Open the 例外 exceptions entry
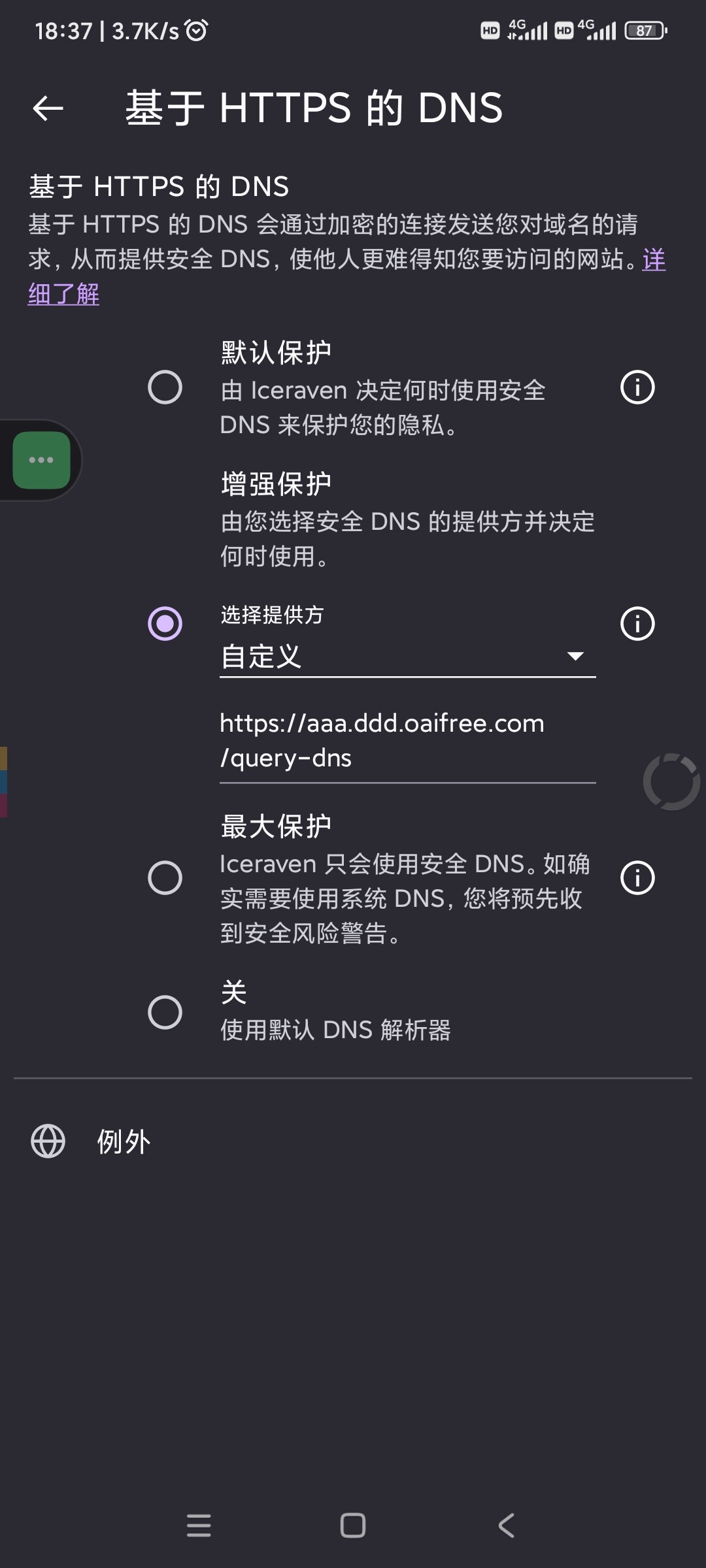The image size is (706, 1568). click(353, 1141)
